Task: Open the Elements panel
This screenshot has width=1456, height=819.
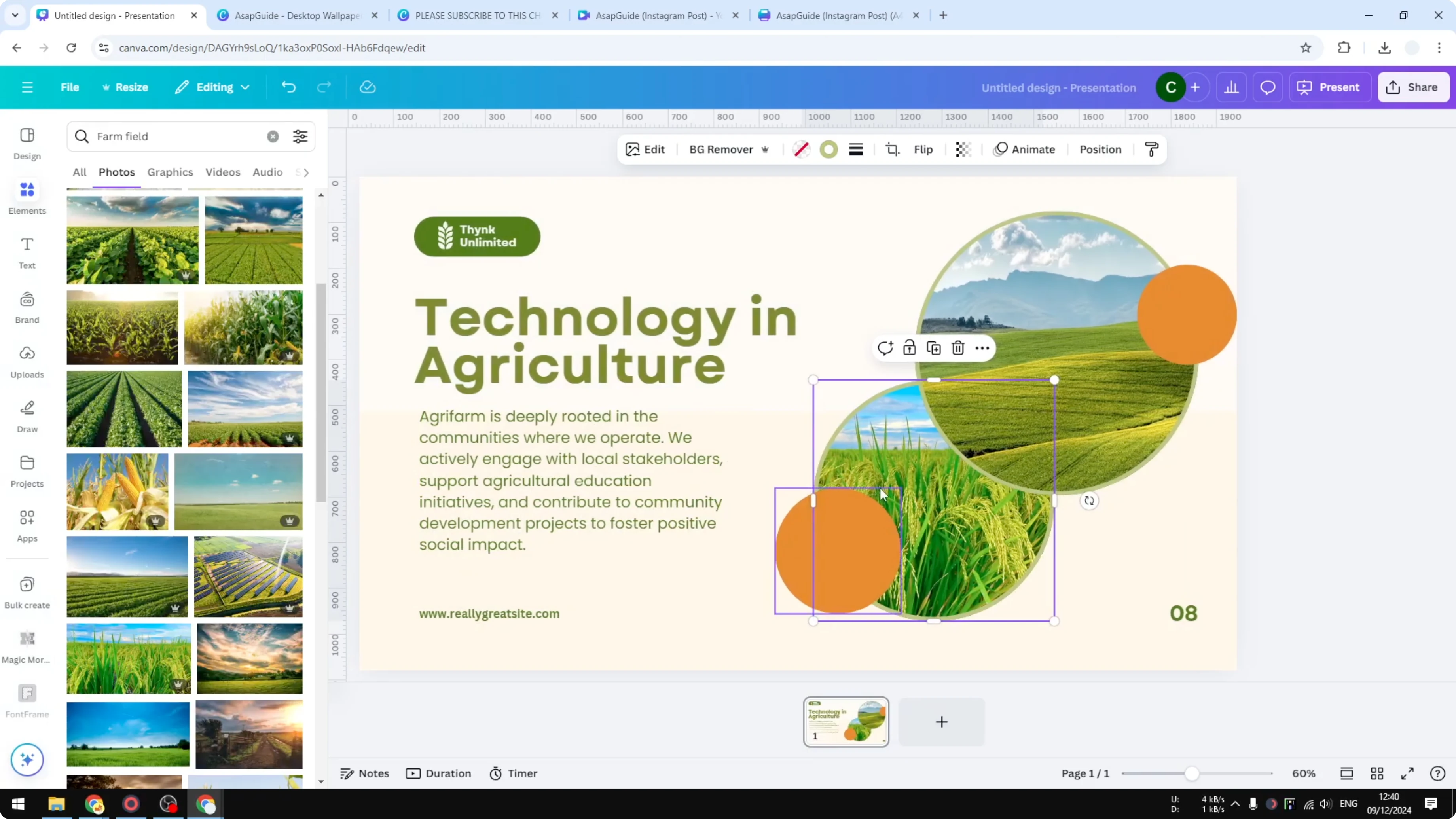Action: pos(27,197)
